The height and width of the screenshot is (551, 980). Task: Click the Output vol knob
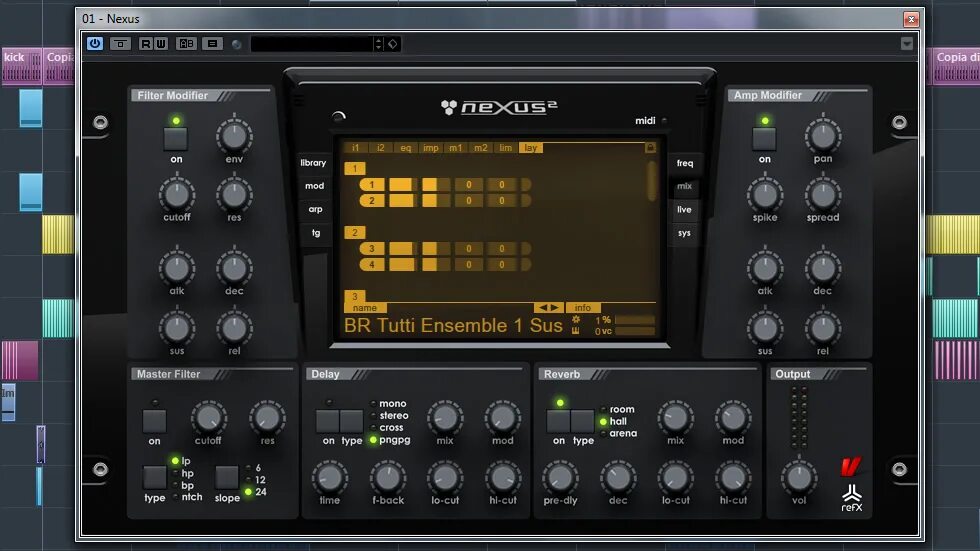pos(799,477)
